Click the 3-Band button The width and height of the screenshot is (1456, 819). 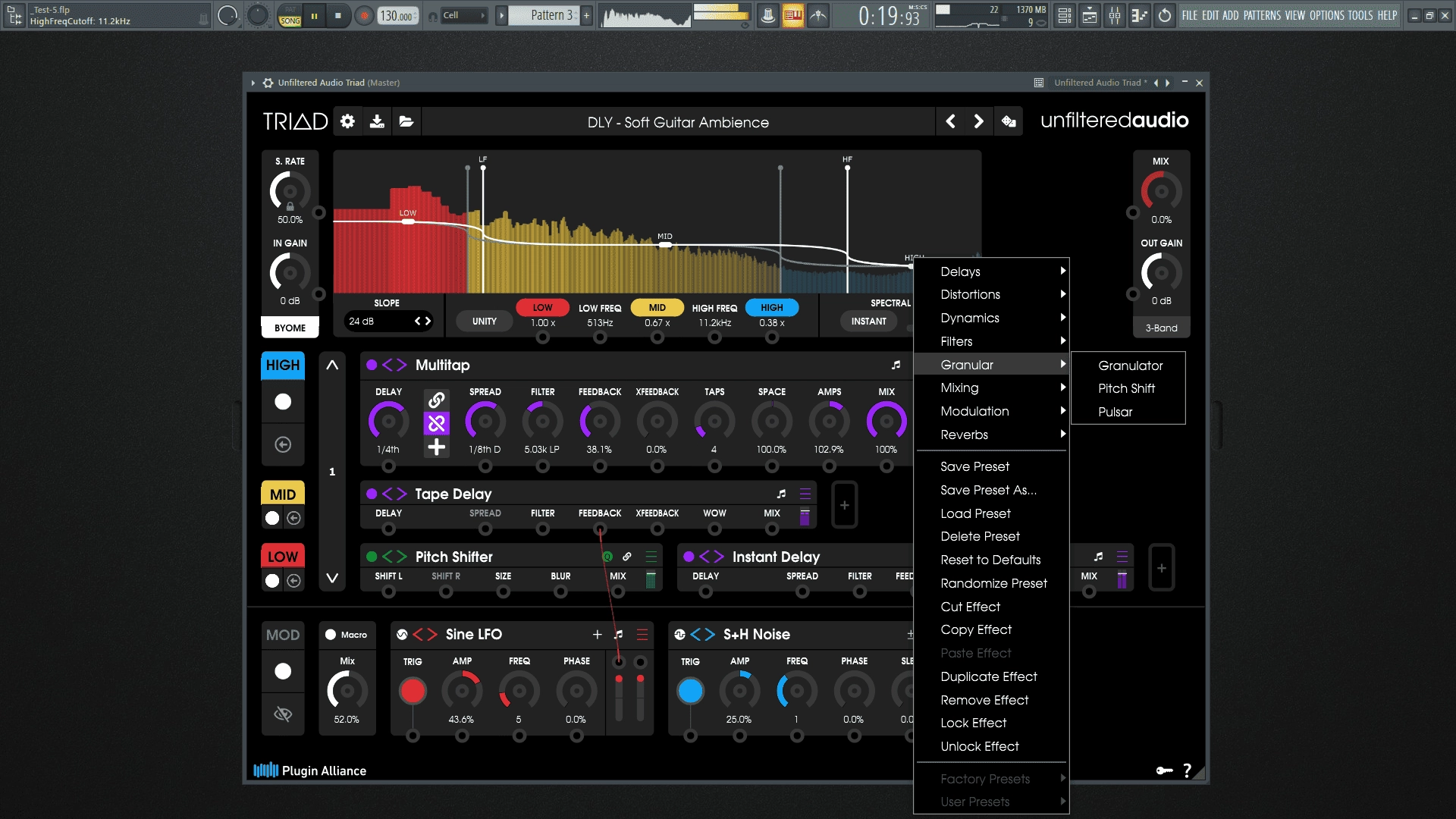[x=1161, y=328]
